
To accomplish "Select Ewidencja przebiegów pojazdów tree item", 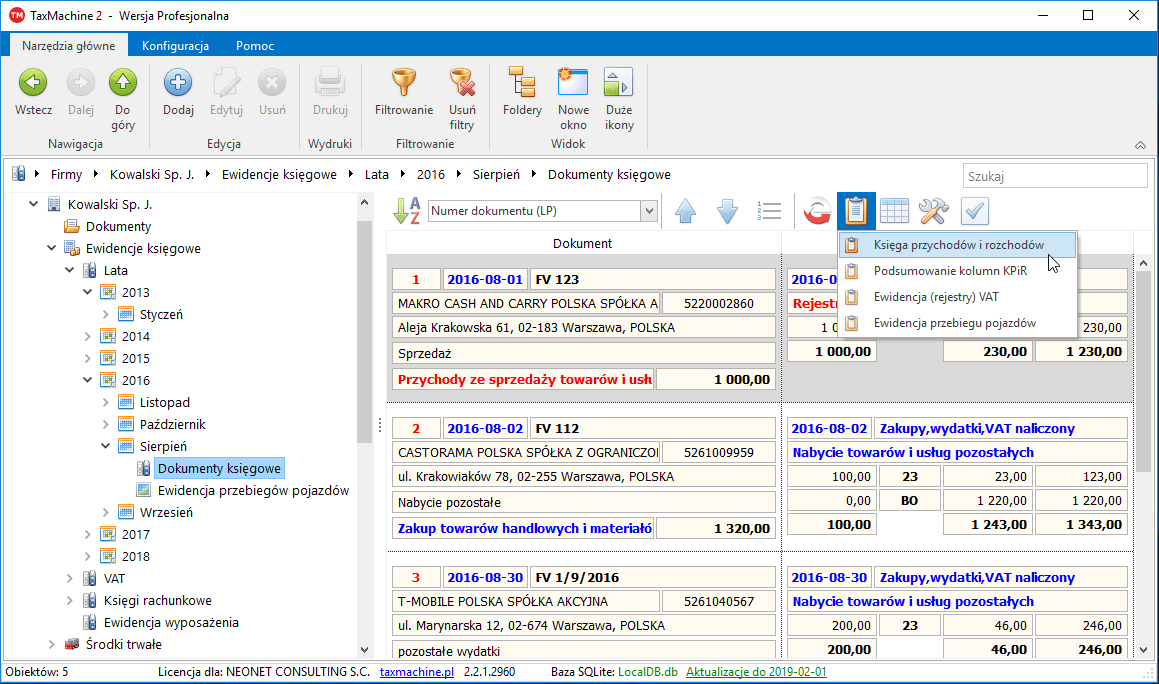I will [254, 490].
